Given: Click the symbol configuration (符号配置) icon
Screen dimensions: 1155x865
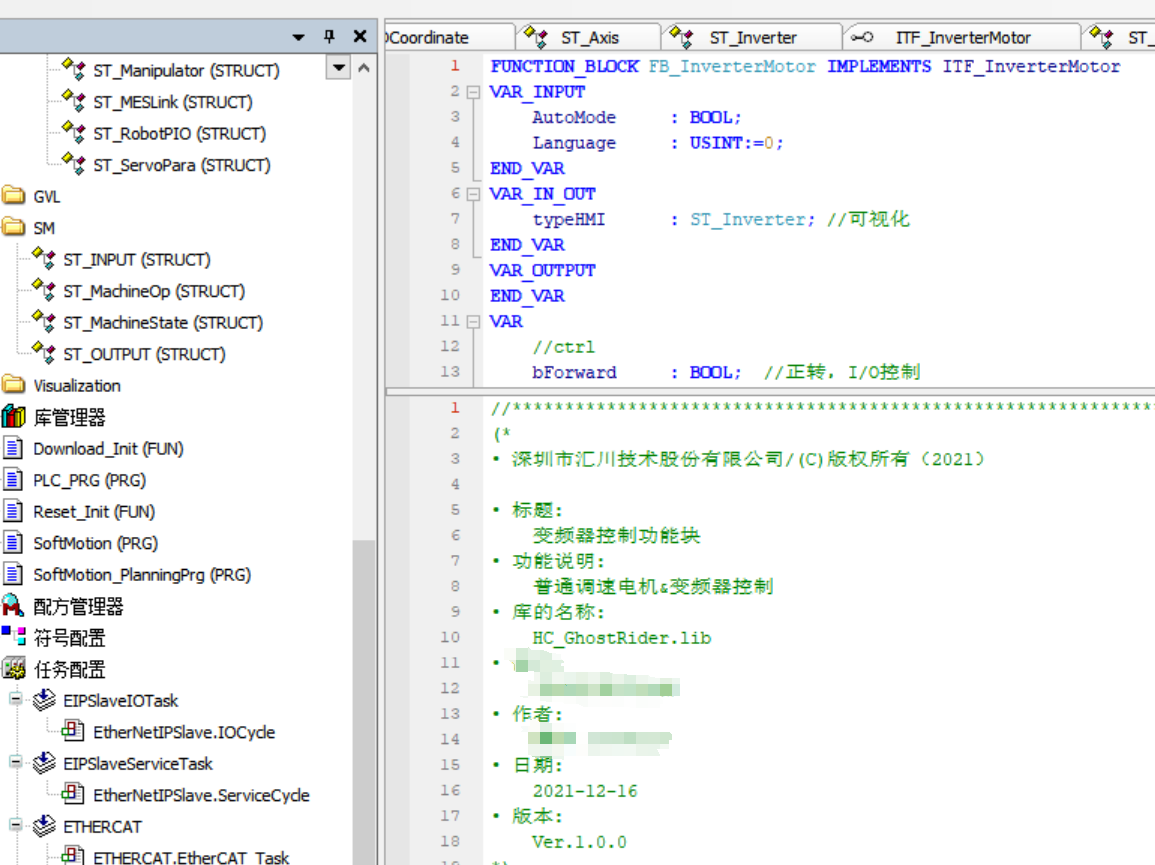Looking at the screenshot, I should point(13,637).
